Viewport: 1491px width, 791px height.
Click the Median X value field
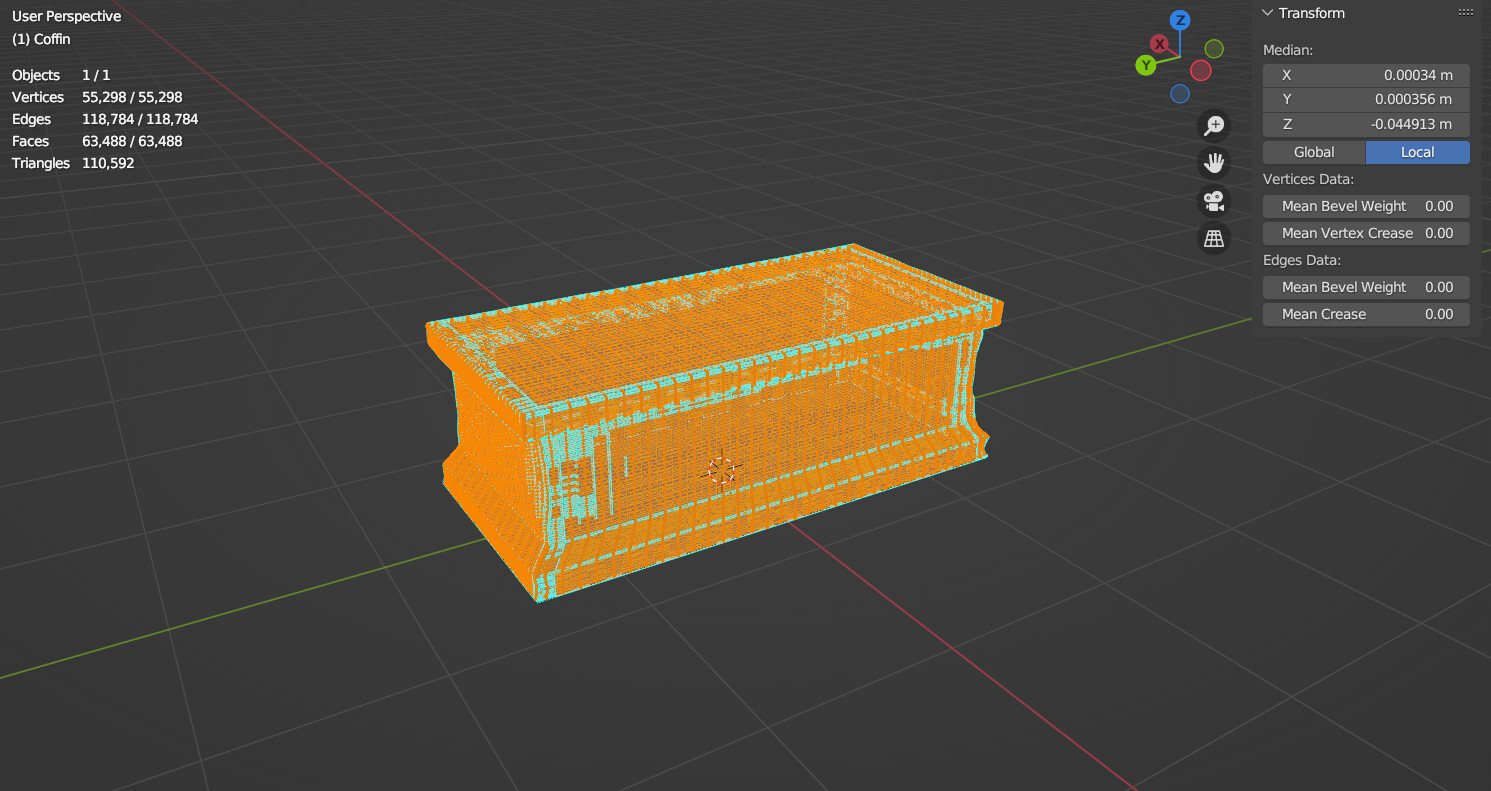(x=1366, y=75)
